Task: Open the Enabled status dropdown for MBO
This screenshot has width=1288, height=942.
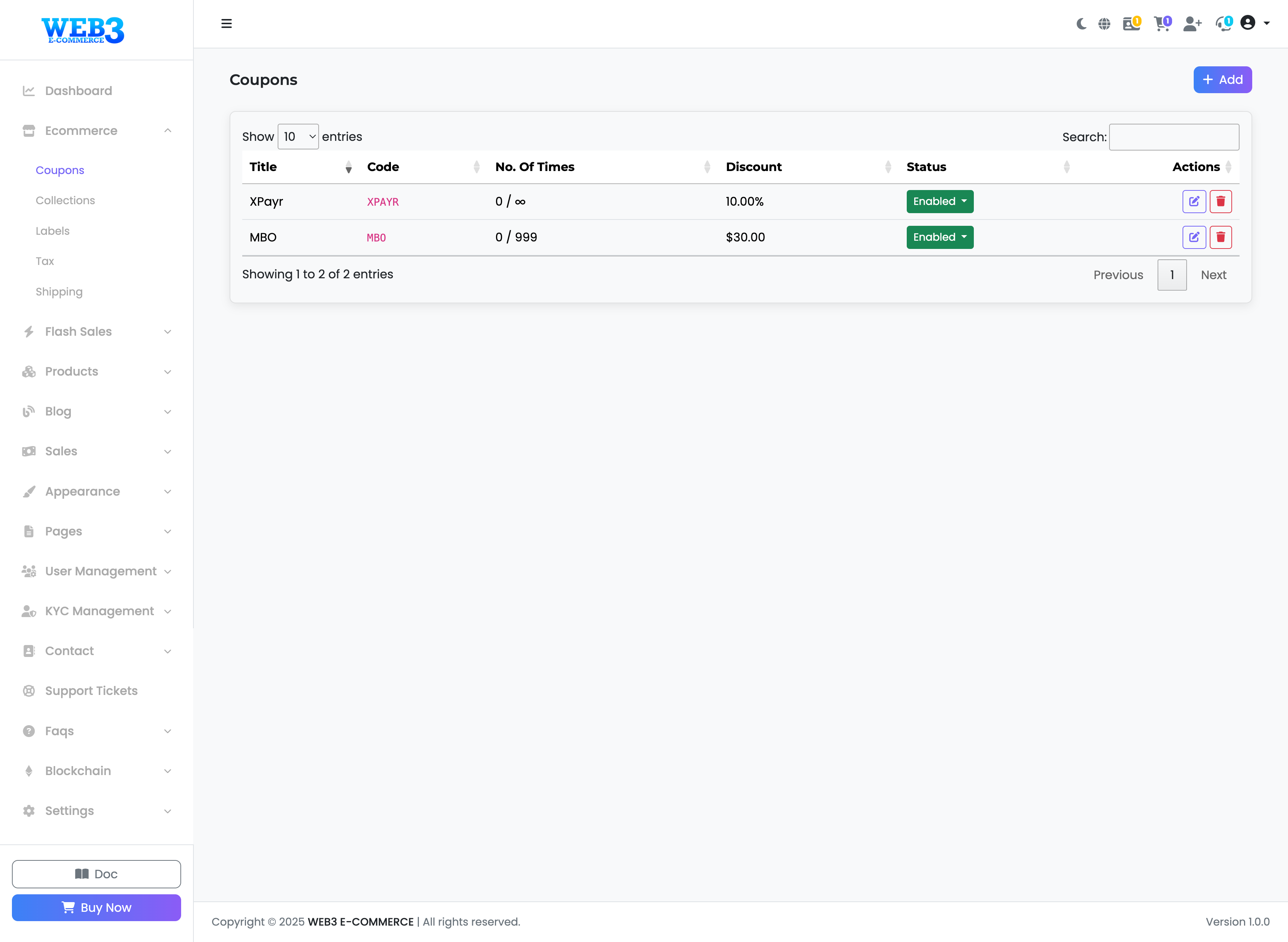Action: 940,237
